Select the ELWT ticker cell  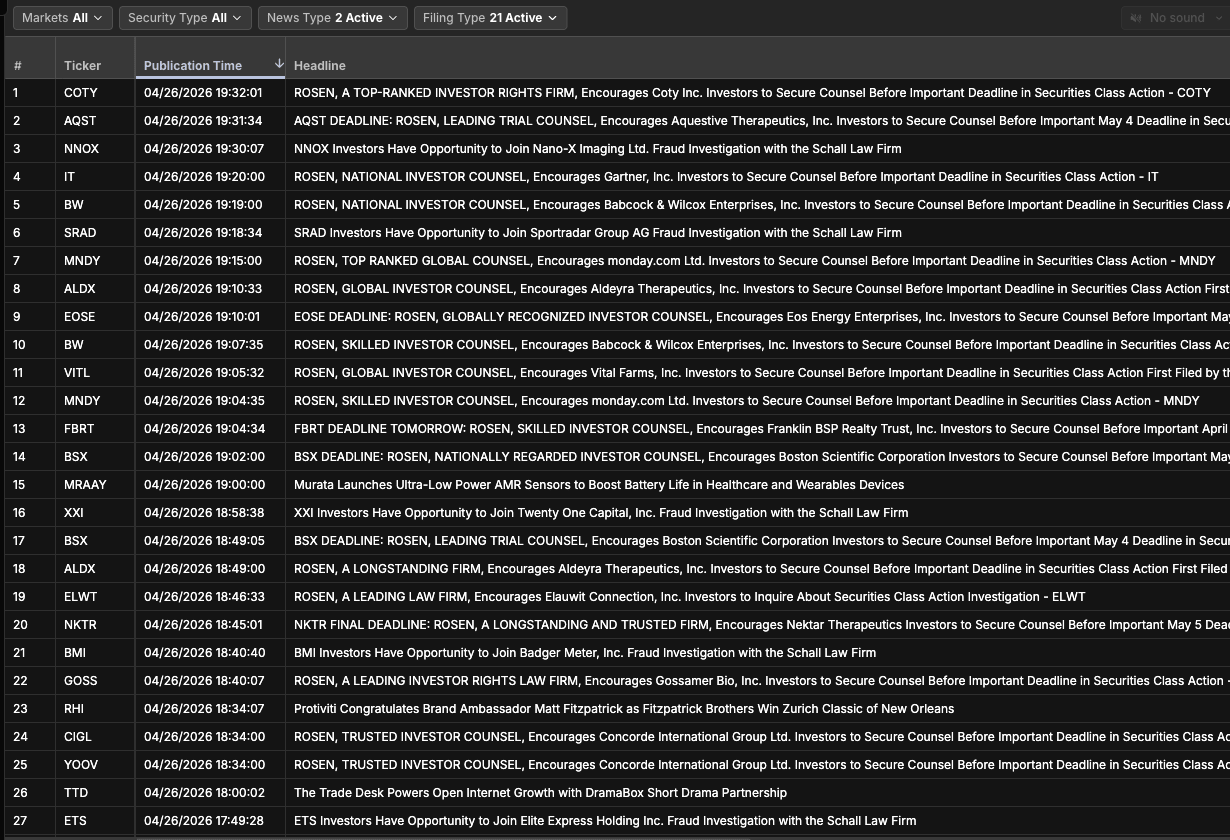click(x=80, y=597)
